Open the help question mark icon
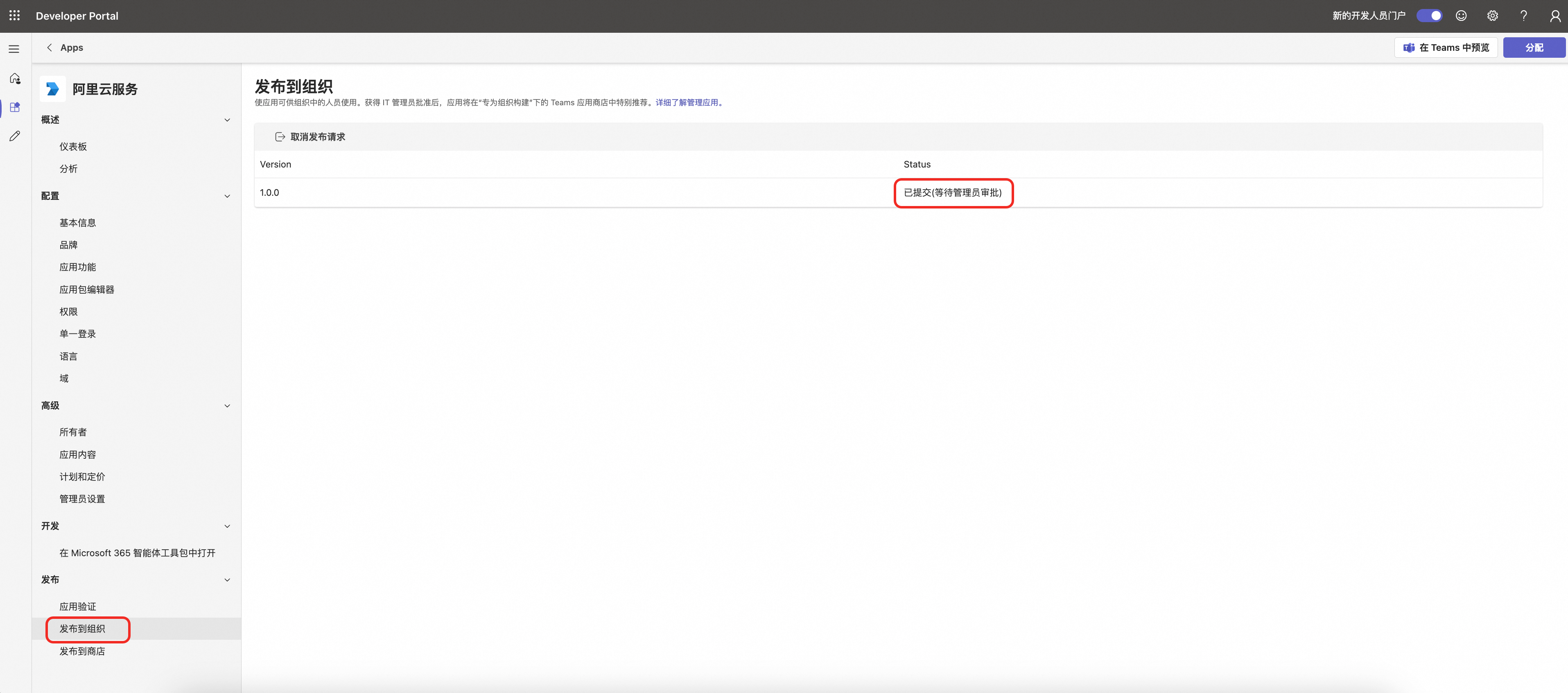The image size is (1568, 693). click(1523, 16)
